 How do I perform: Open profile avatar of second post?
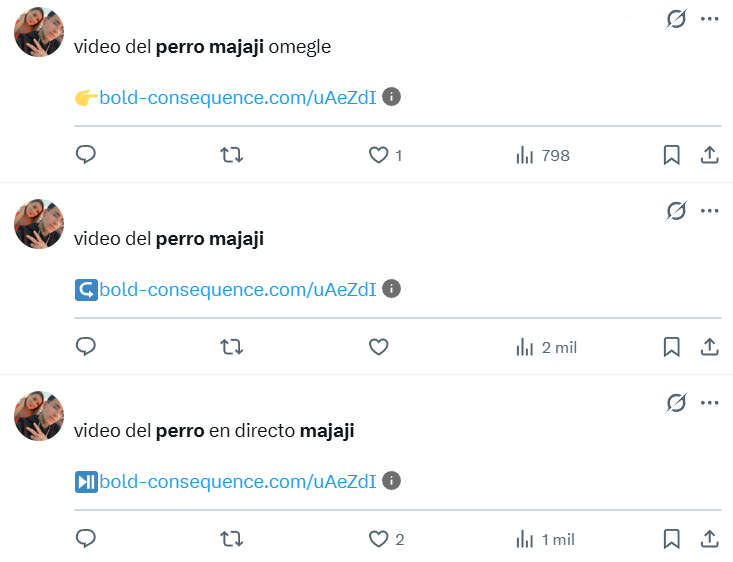(x=39, y=224)
